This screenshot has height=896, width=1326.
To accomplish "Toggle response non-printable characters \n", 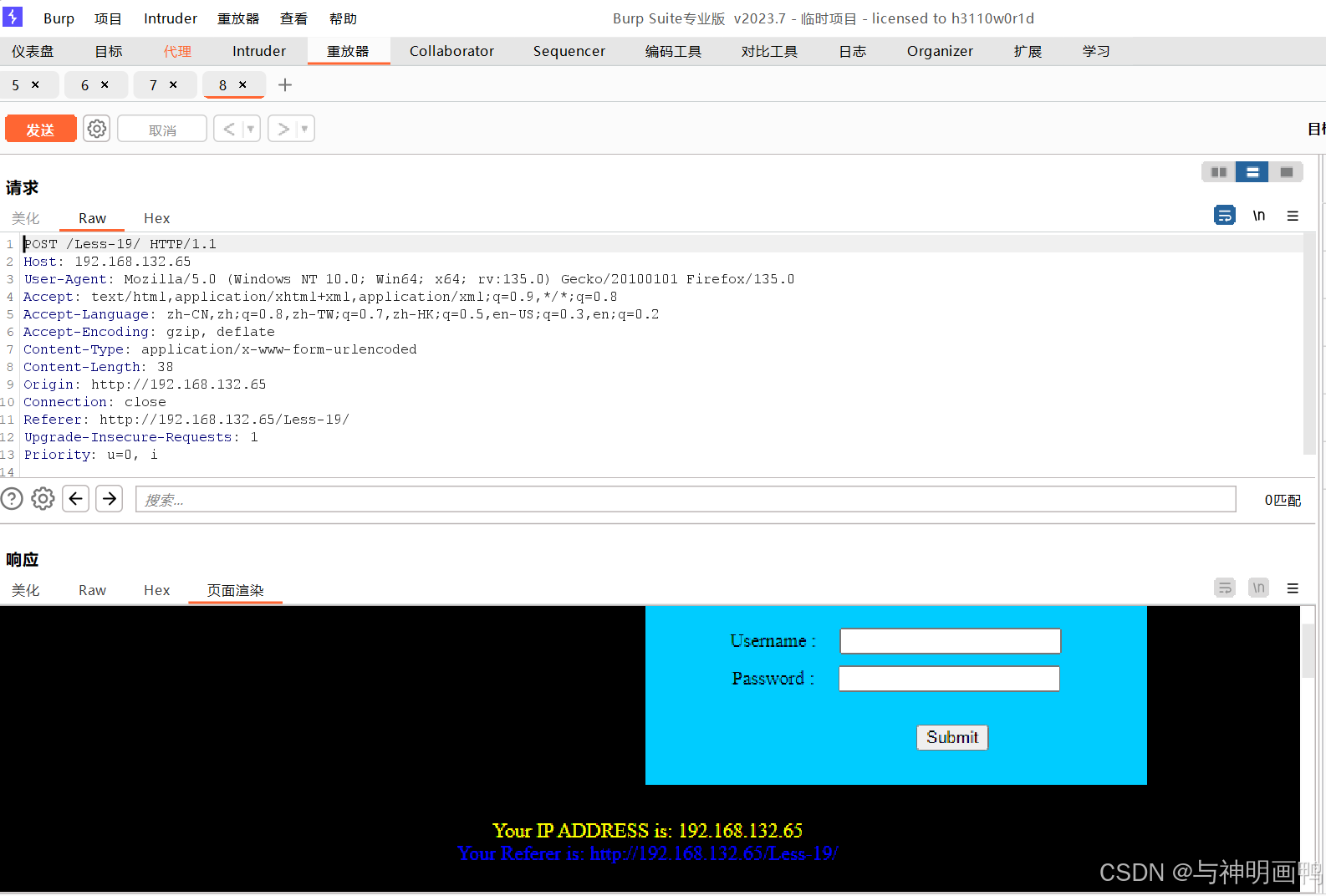I will point(1259,588).
